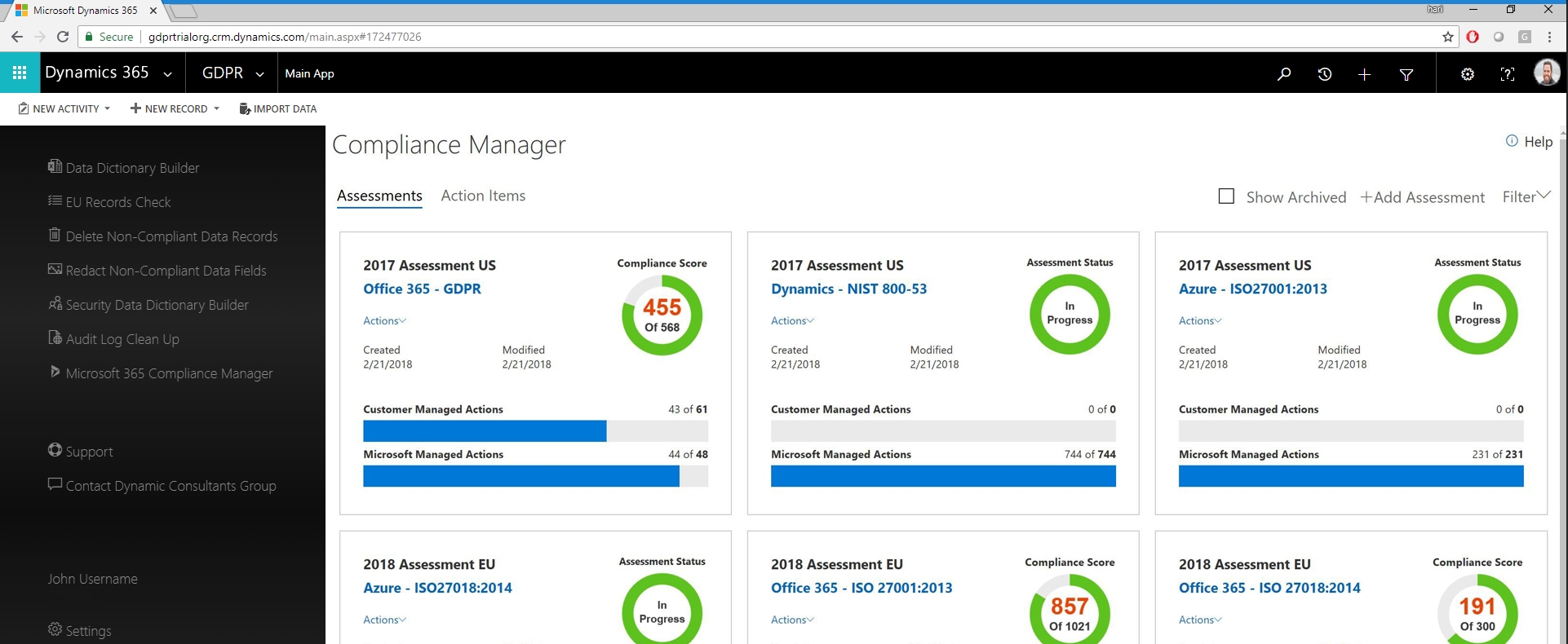
Task: Click Customer Managed Actions bar 43 of 61
Action: pyautogui.click(x=535, y=431)
